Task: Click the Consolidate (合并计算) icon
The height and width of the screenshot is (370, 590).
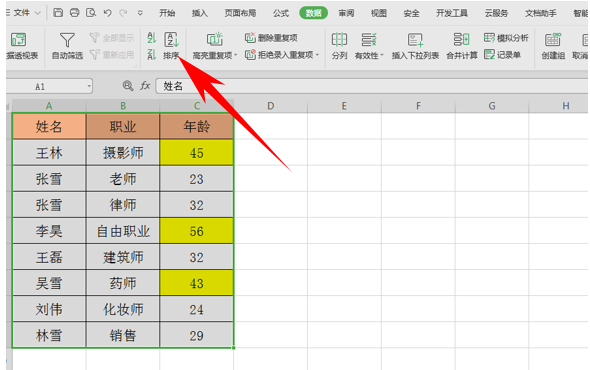Action: click(x=461, y=40)
